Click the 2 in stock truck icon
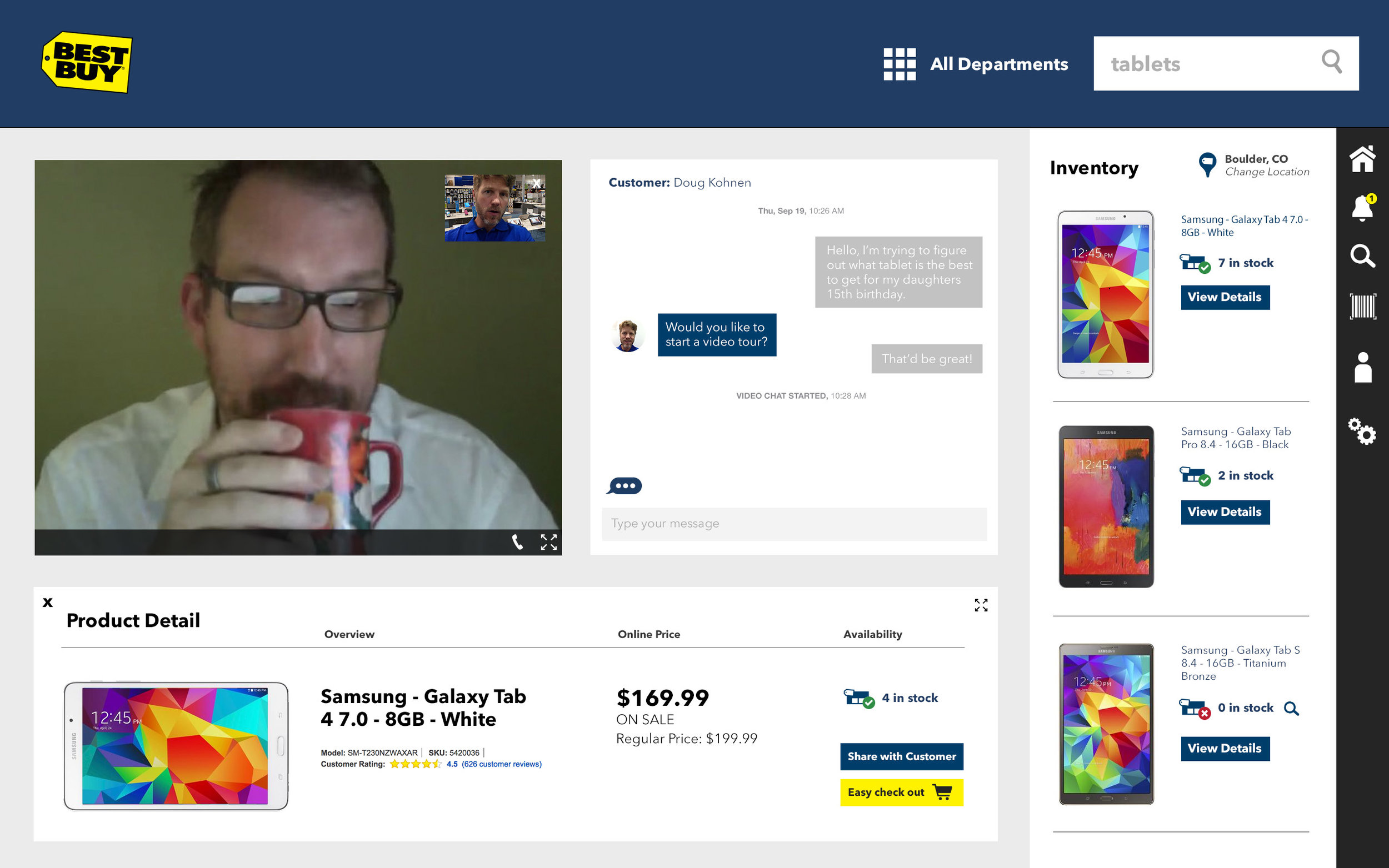 pyautogui.click(x=1195, y=476)
